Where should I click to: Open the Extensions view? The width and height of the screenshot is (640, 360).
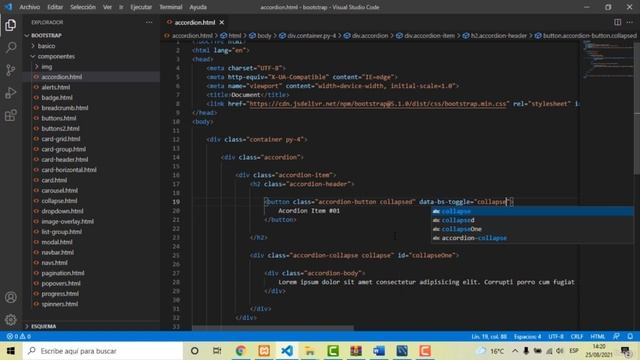pos(11,116)
